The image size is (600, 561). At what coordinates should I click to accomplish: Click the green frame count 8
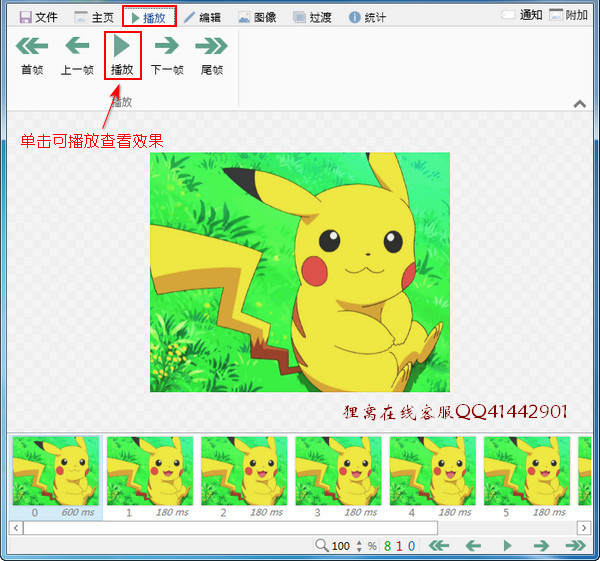coord(387,546)
